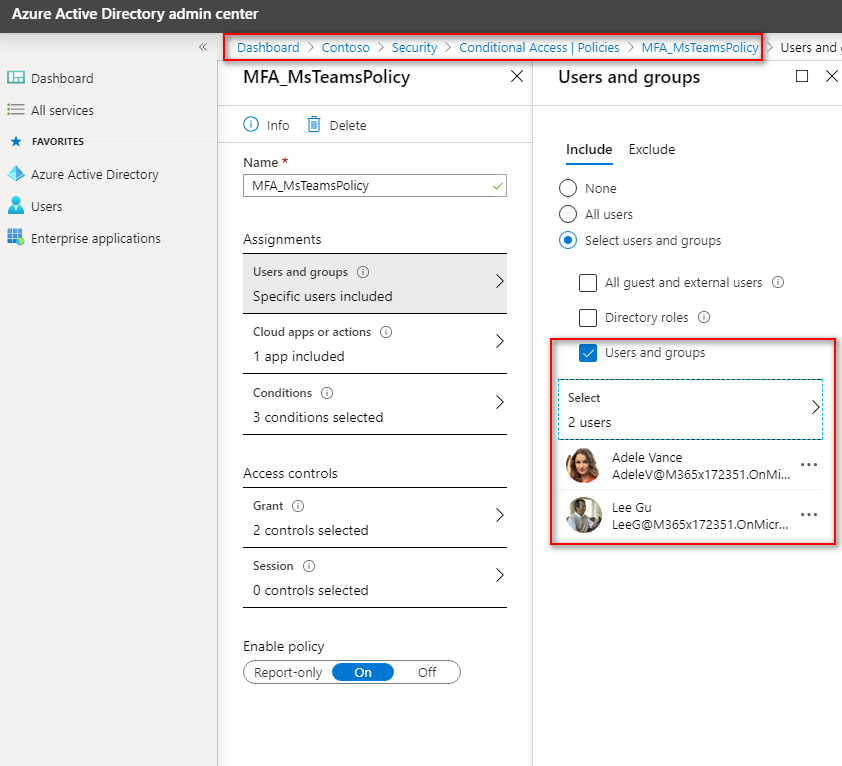The image size is (842, 766).
Task: Click '1 app included' text
Action: (299, 356)
